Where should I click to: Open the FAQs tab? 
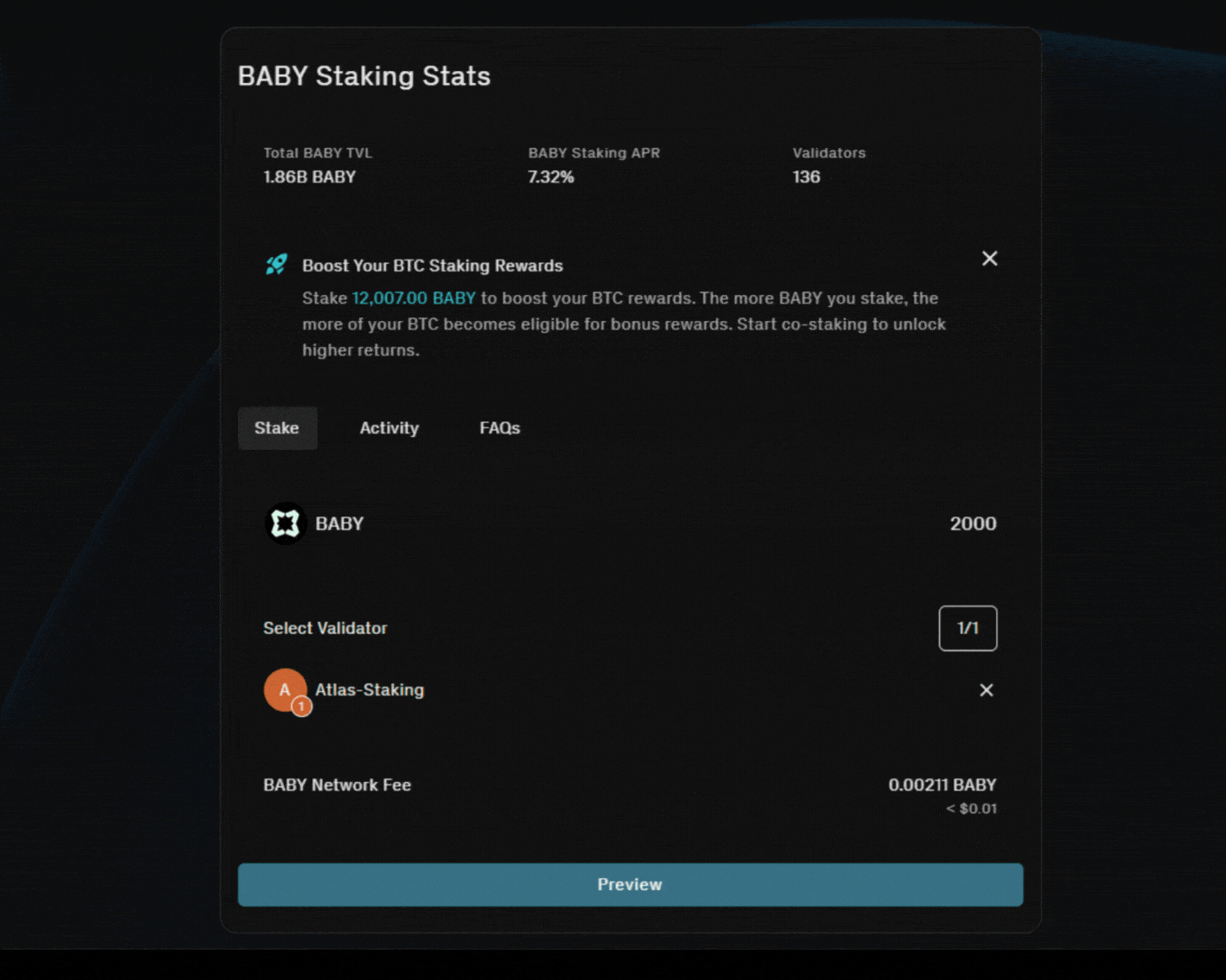499,427
